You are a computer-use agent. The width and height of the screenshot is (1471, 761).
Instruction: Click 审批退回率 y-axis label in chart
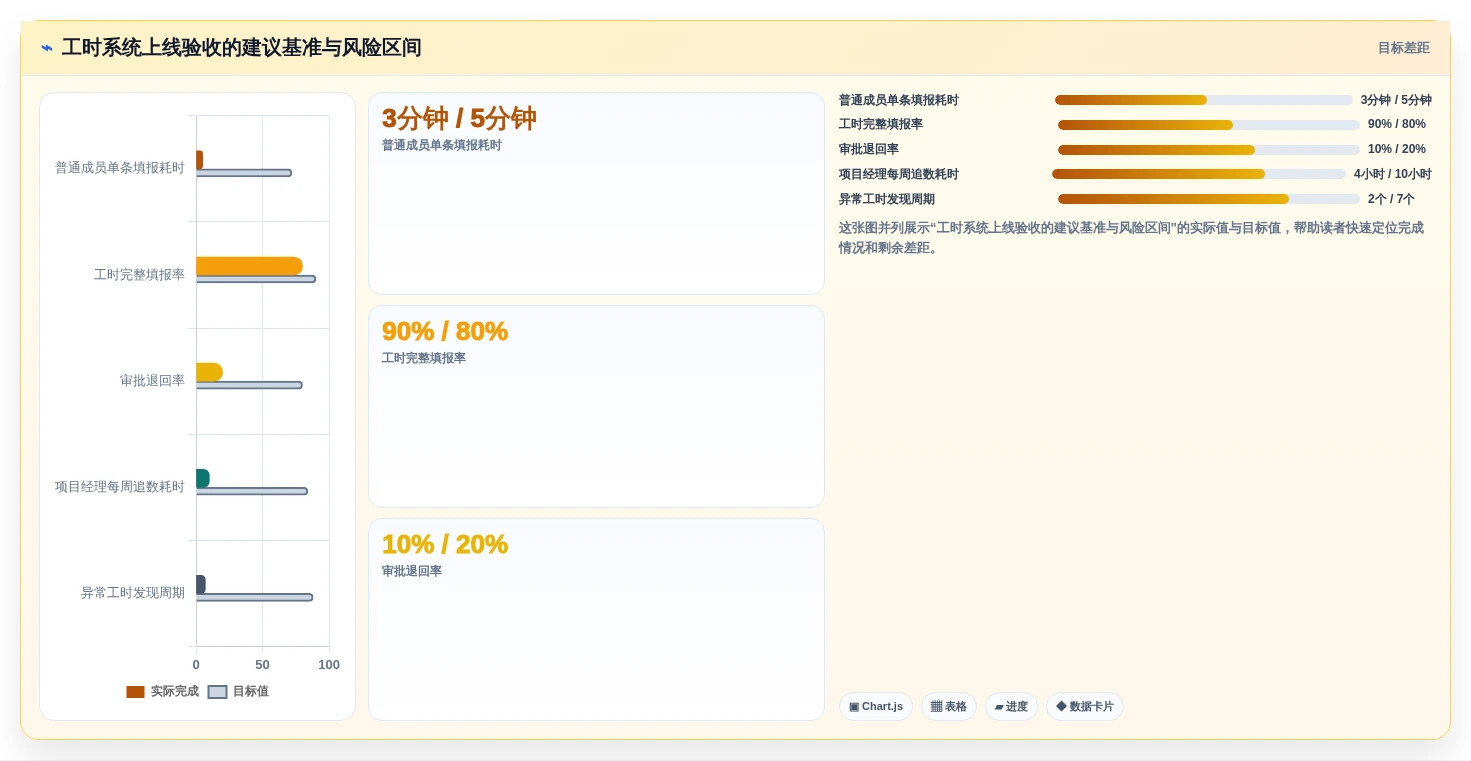coord(152,381)
